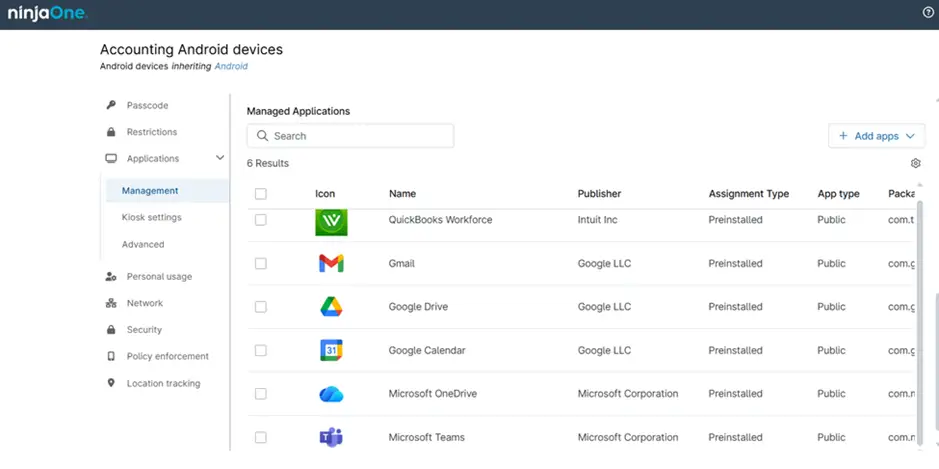
Task: Open Kiosk settings submenu item
Action: [152, 217]
